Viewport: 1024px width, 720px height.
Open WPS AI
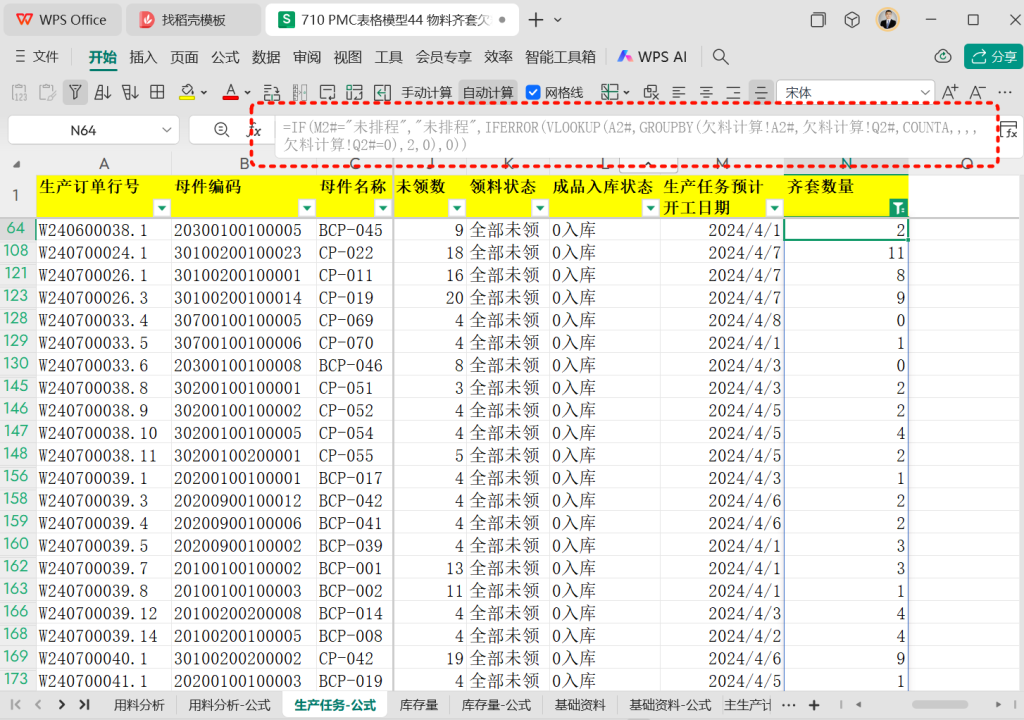tap(652, 57)
